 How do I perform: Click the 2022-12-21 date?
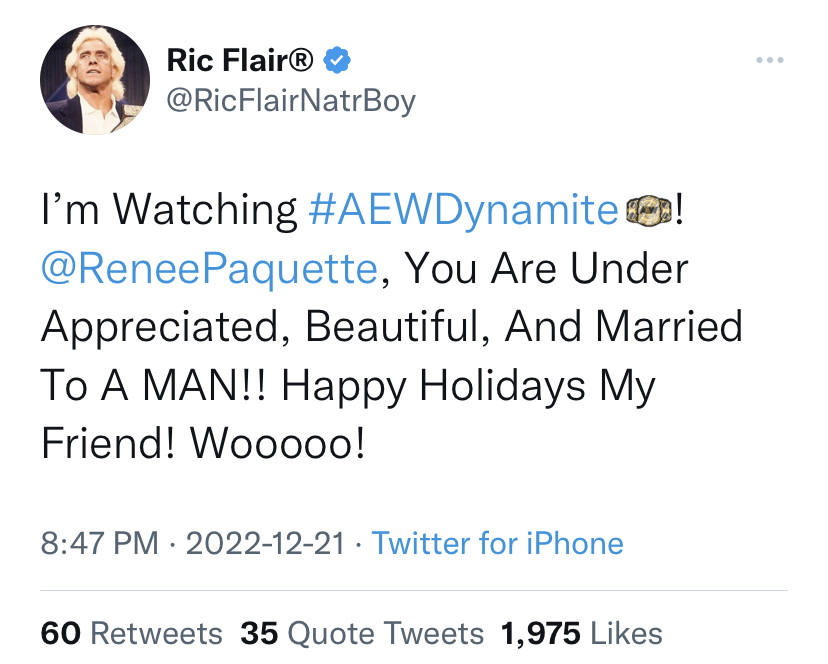tap(266, 543)
